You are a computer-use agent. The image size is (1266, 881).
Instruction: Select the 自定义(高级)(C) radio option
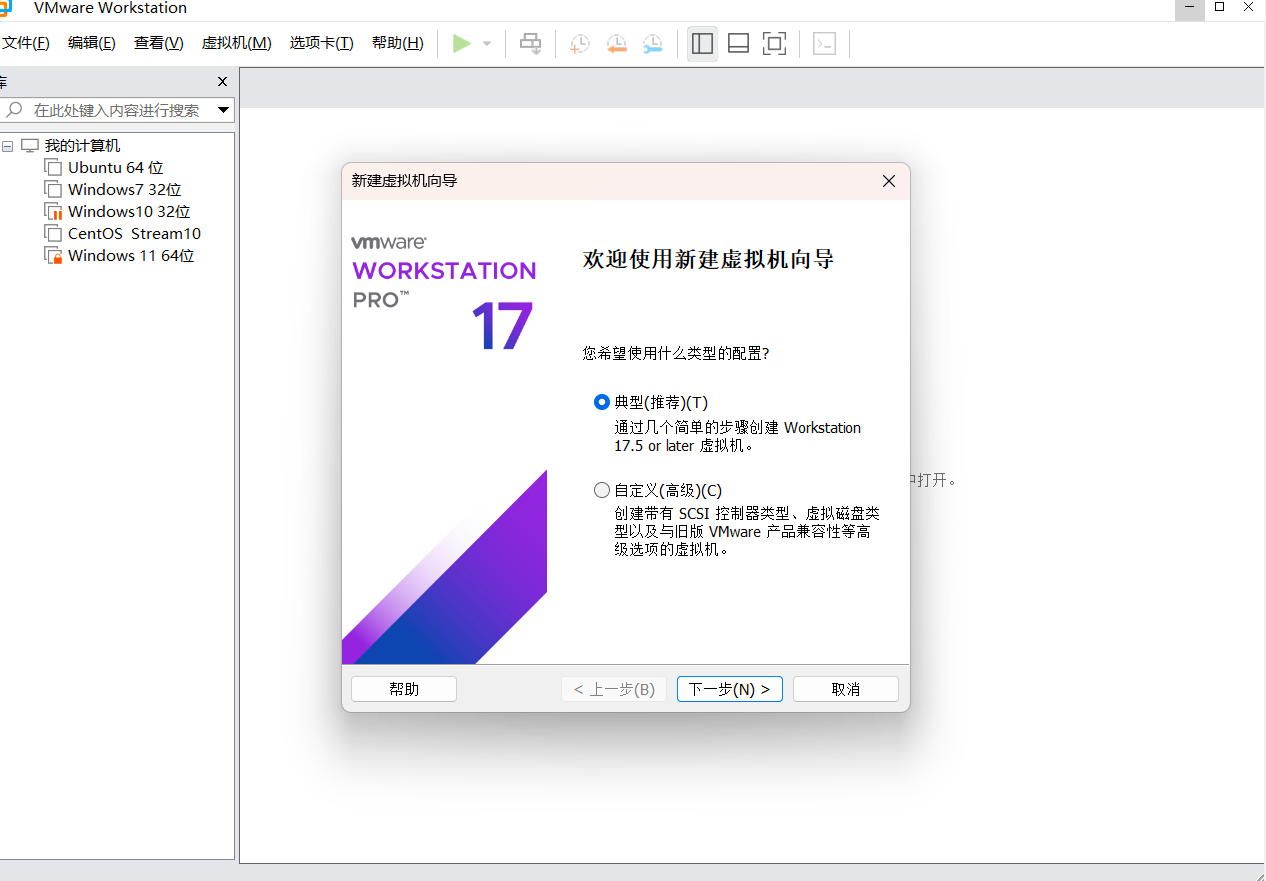coord(601,490)
